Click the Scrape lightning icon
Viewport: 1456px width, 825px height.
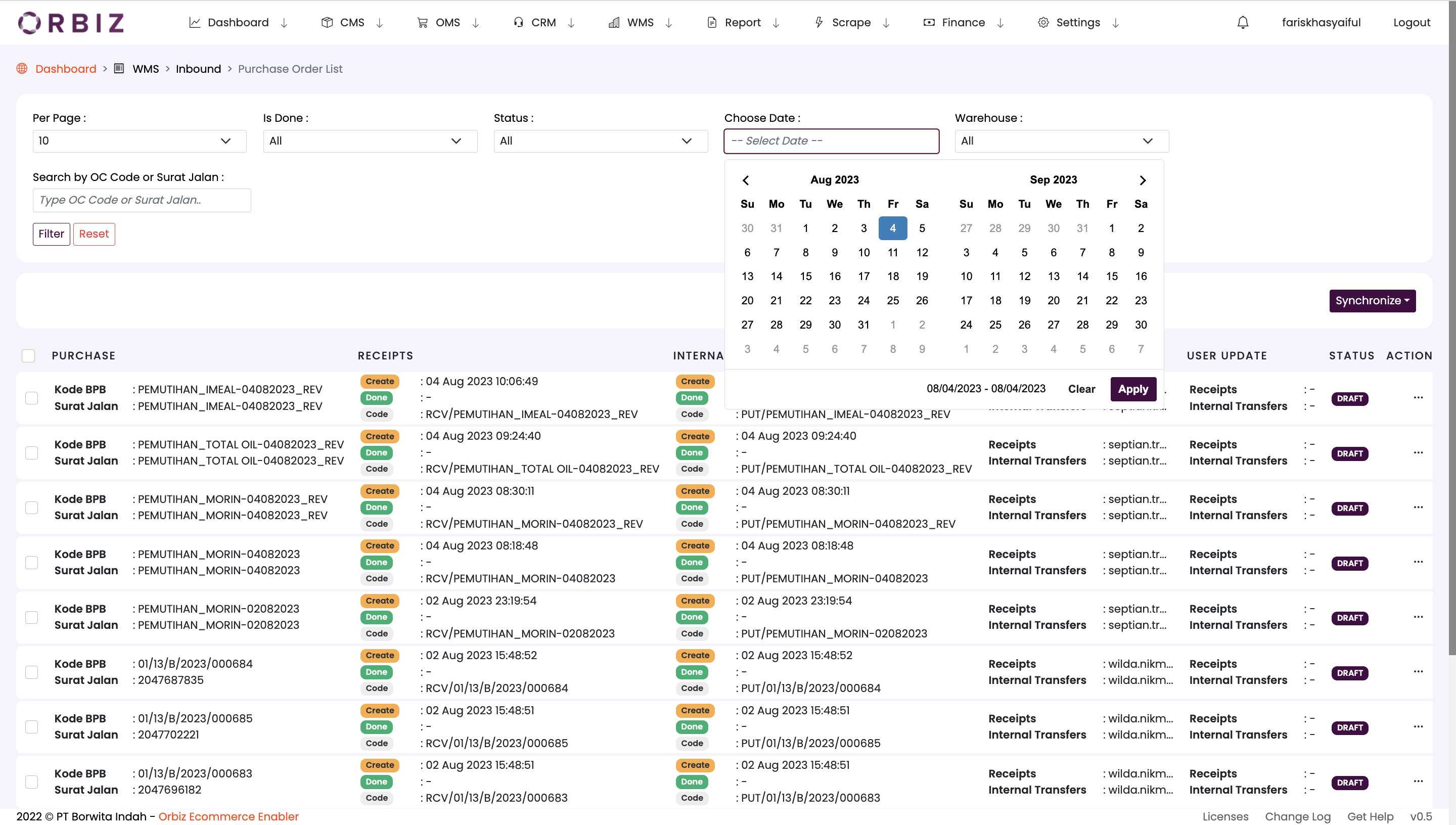(818, 23)
